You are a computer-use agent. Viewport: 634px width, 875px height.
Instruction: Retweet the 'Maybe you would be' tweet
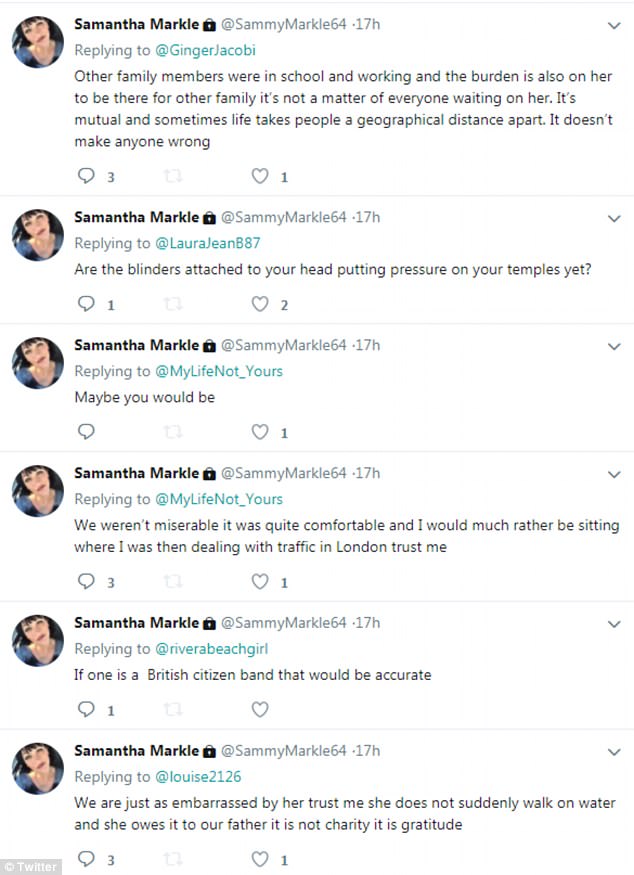[x=173, y=431]
